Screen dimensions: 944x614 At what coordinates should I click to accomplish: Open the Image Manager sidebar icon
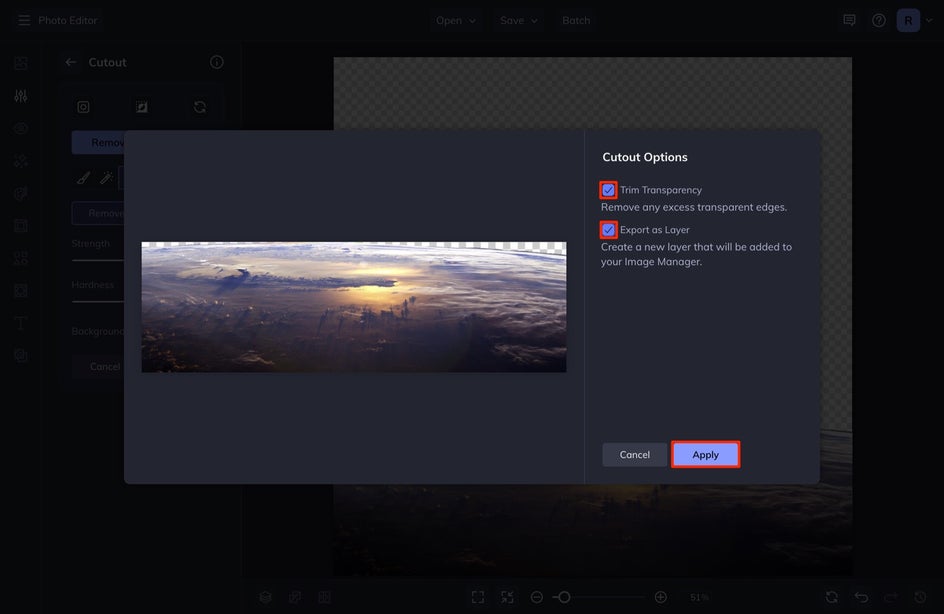(21, 63)
